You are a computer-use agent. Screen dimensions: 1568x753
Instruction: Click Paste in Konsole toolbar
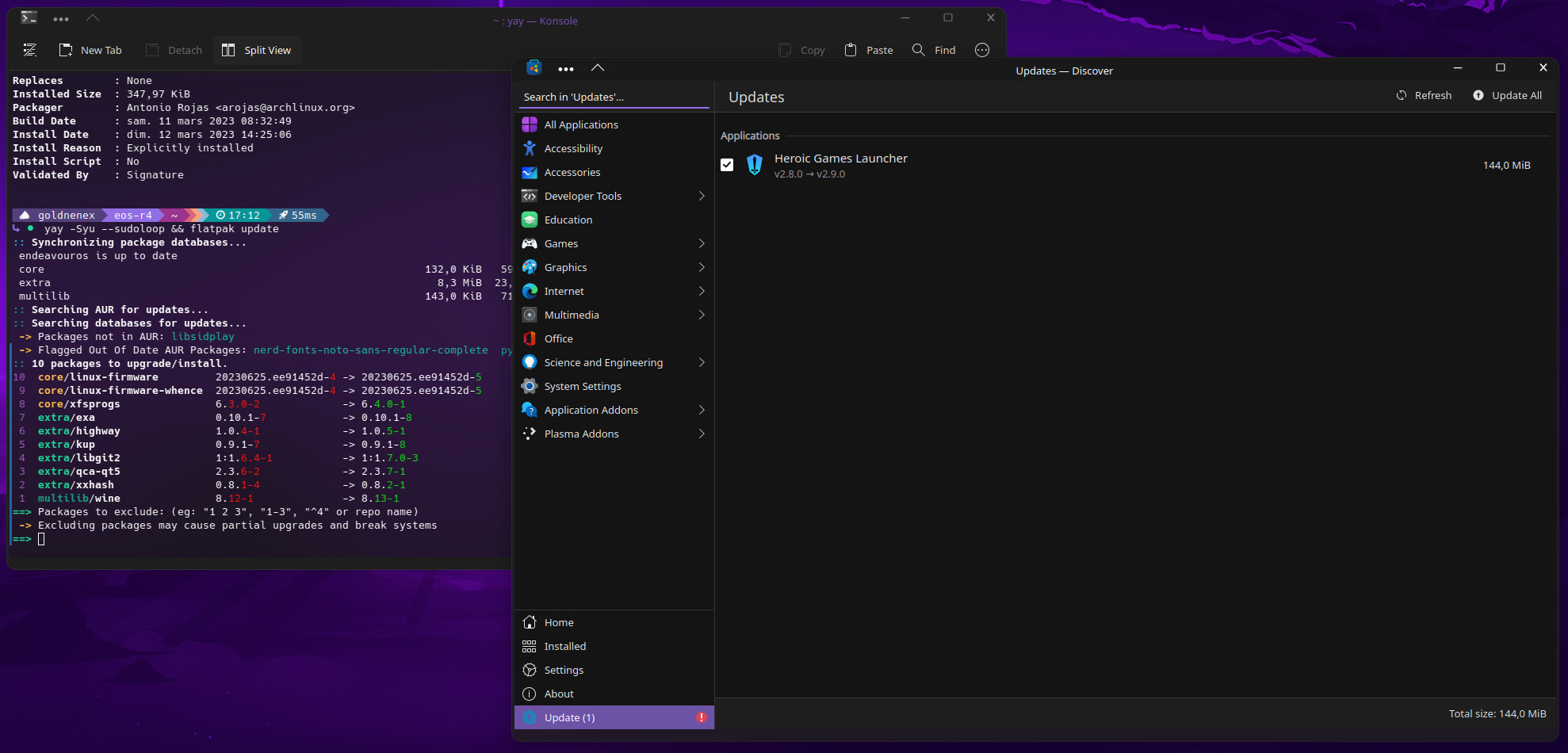click(869, 50)
